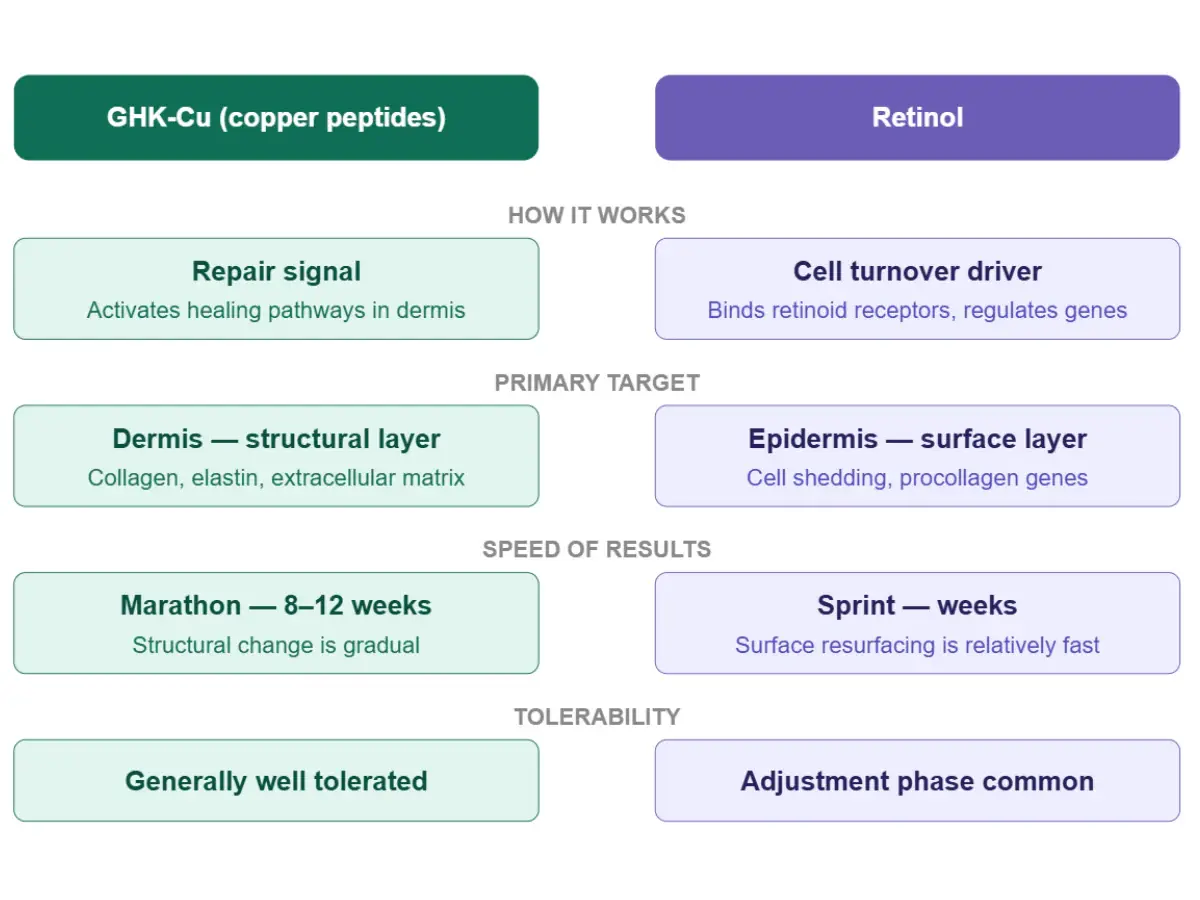Click the PRIMARY TARGET section label

coord(597,383)
